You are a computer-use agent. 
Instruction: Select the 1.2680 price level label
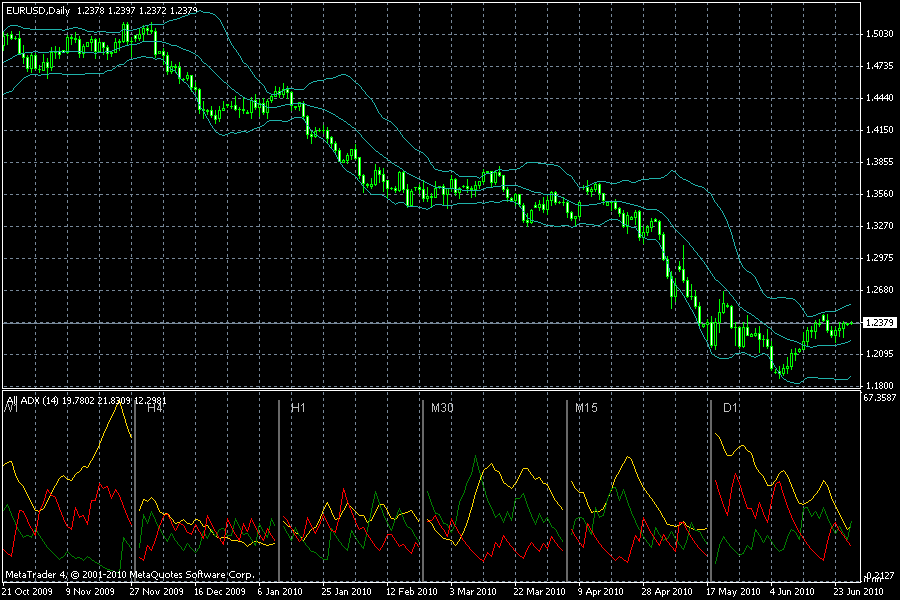[879, 290]
